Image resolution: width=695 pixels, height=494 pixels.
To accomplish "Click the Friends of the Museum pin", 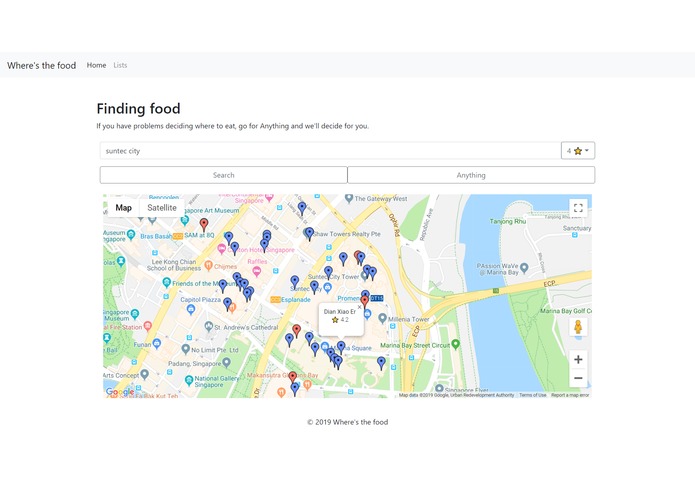I will click(x=167, y=282).
